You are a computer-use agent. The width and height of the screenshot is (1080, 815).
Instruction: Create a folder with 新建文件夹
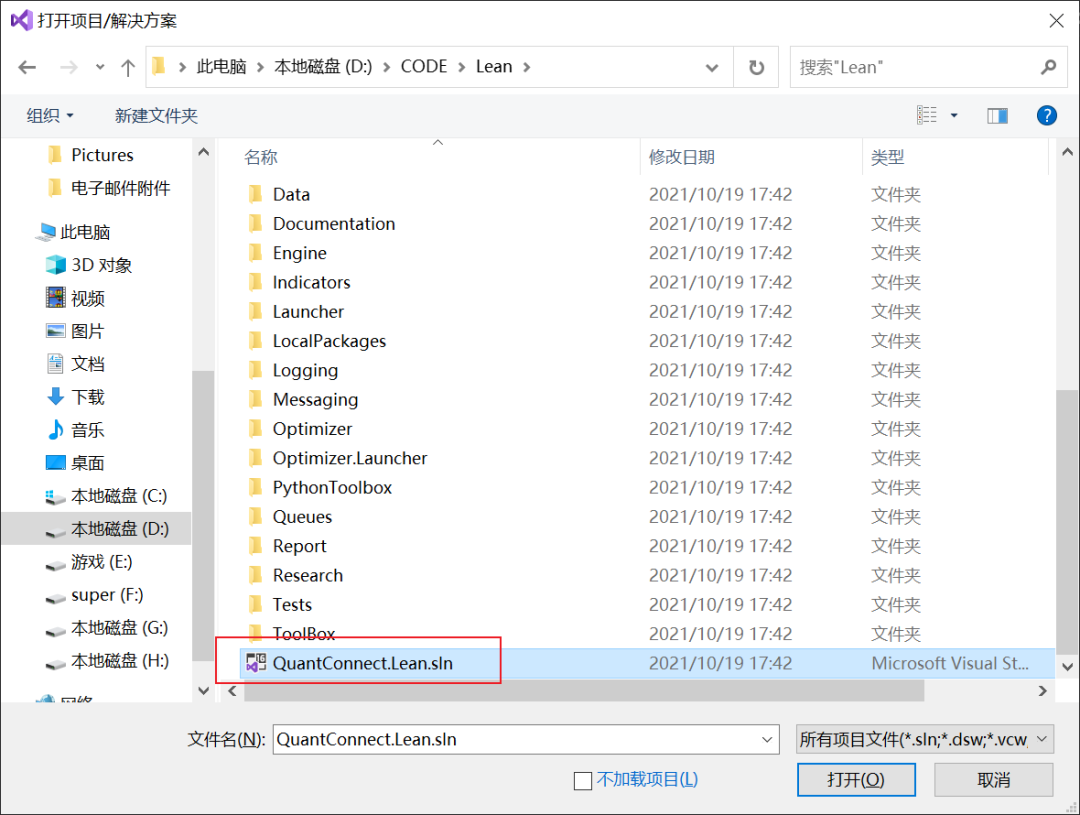(156, 115)
